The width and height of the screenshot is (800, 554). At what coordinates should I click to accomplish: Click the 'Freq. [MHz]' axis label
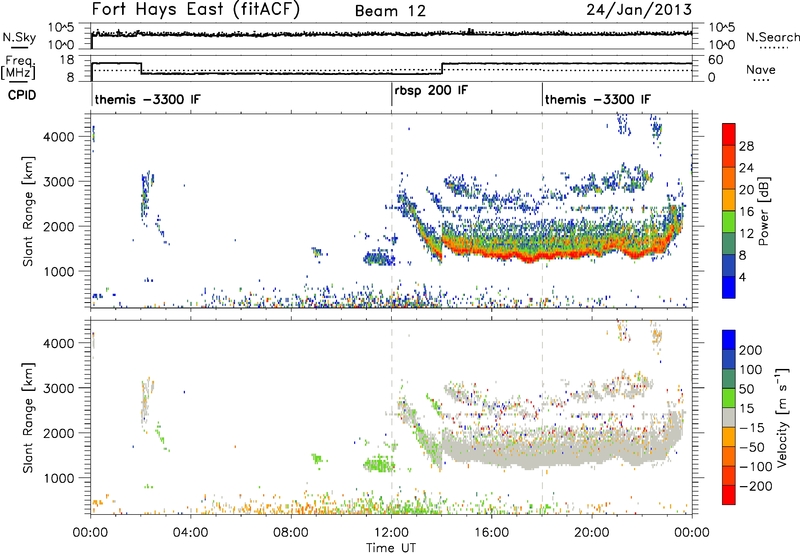(19, 68)
